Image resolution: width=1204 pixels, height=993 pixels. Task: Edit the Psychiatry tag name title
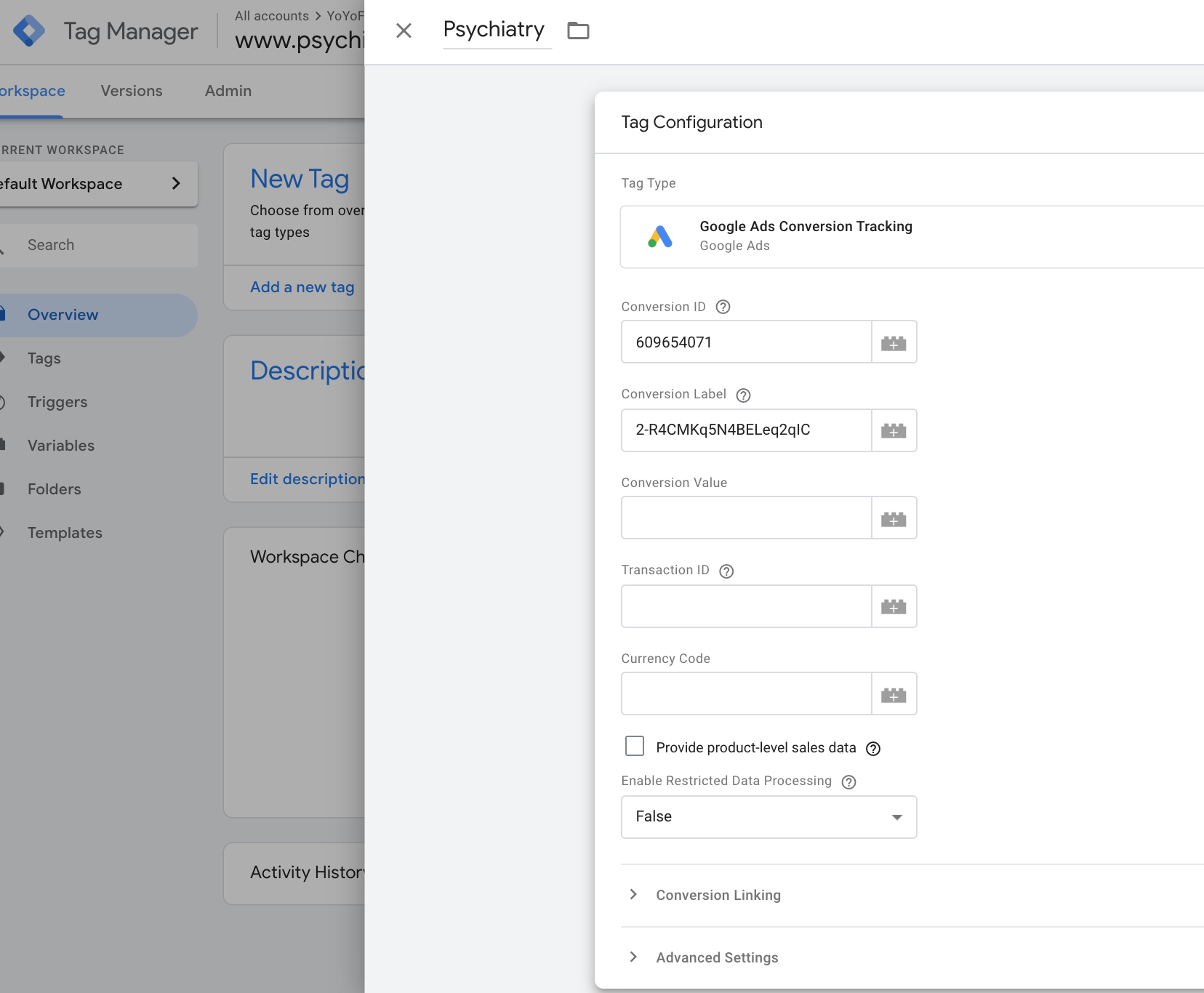[x=494, y=30]
